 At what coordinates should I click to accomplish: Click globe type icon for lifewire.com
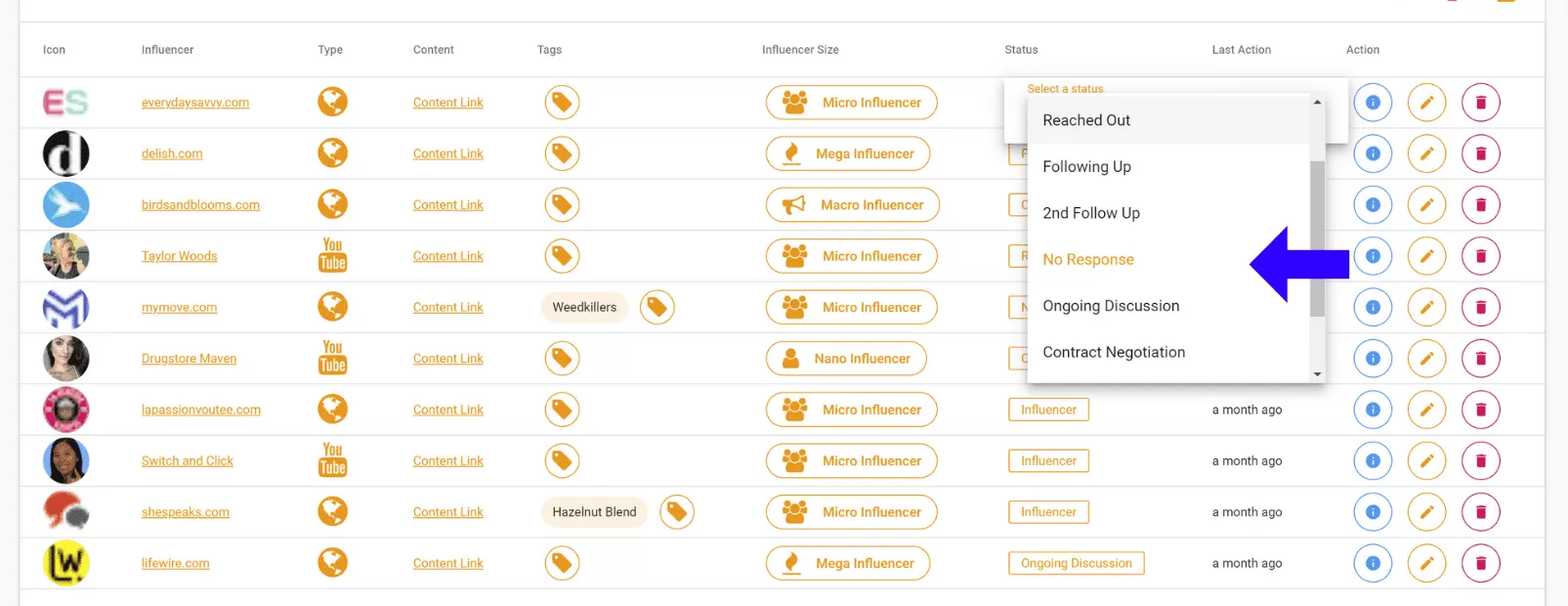(332, 563)
